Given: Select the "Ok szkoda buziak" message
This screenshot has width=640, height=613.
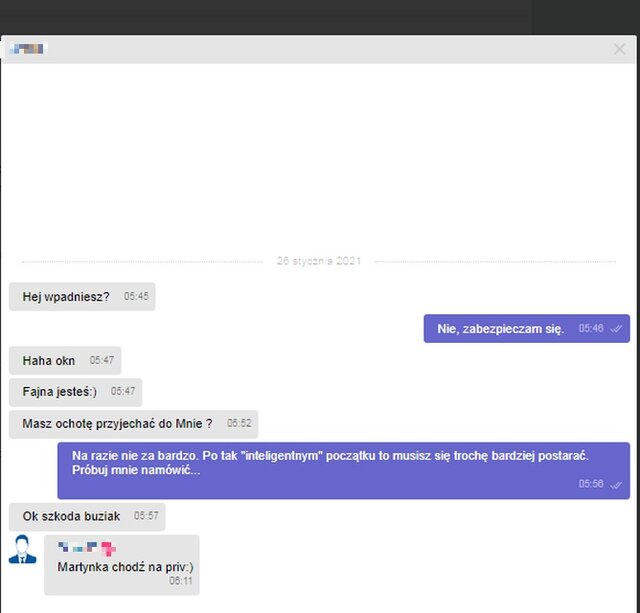Looking at the screenshot, I should click(x=71, y=516).
